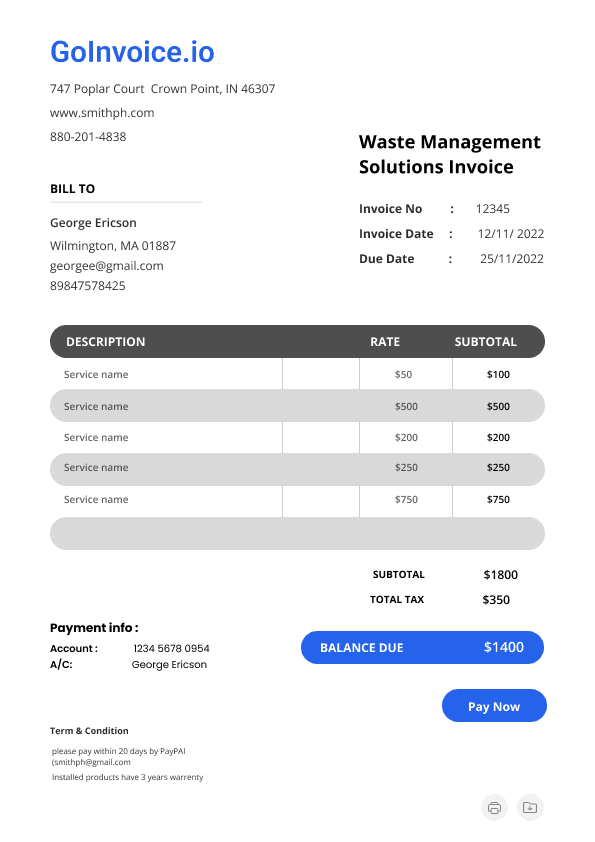This screenshot has width=595, height=842.
Task: Select the name George Ericson under Bill To
Action: [x=93, y=223]
